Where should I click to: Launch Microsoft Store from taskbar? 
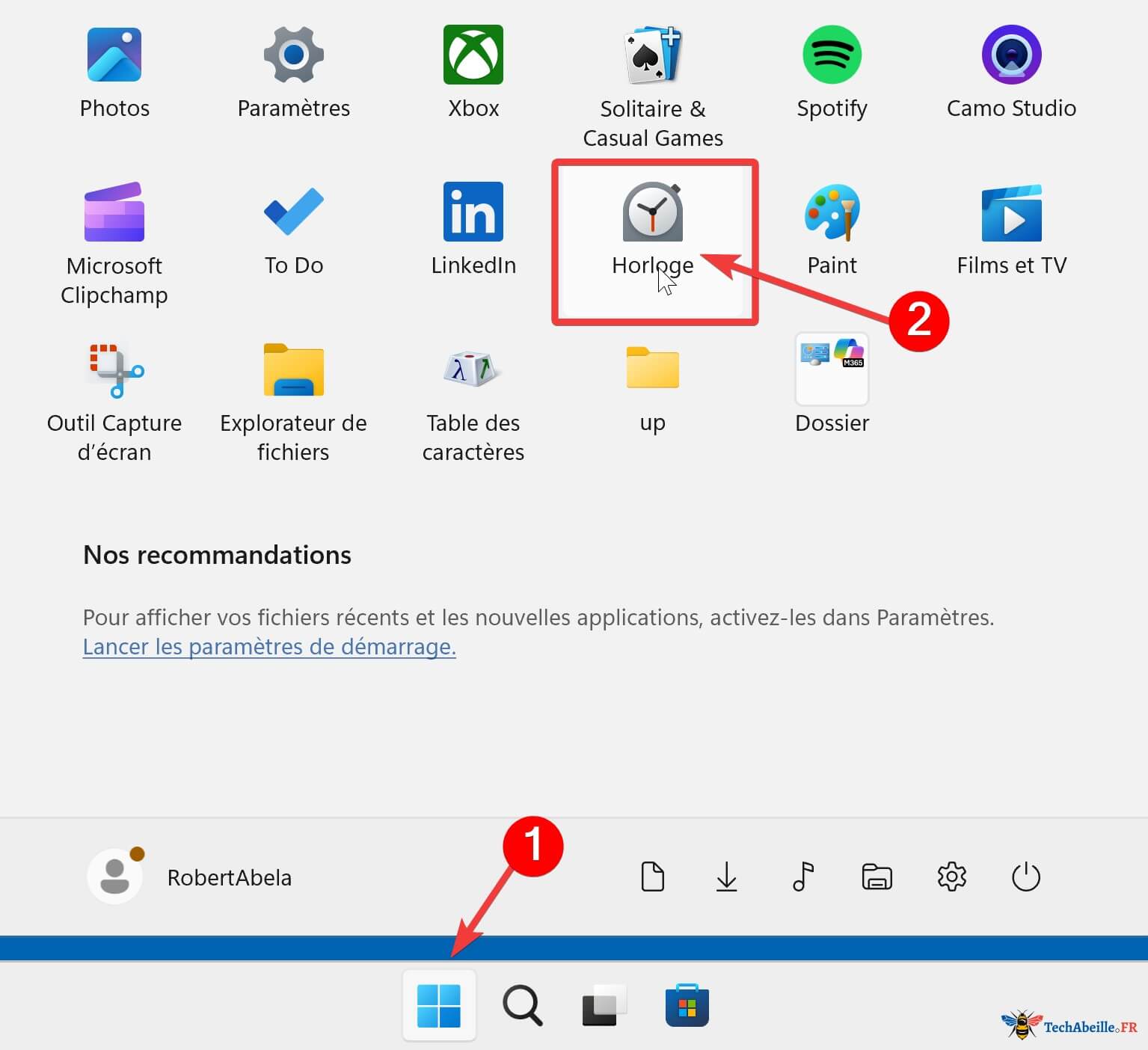coord(687,1005)
